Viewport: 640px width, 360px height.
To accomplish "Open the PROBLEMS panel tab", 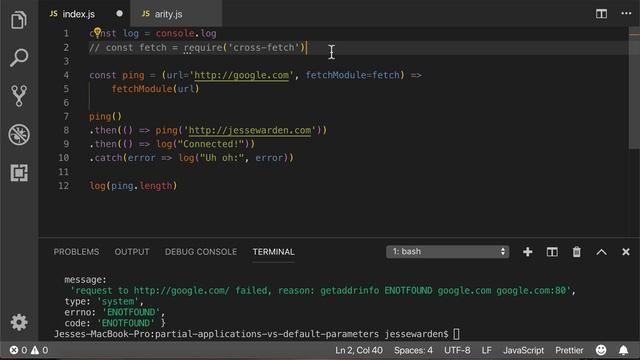I will pyautogui.click(x=76, y=252).
